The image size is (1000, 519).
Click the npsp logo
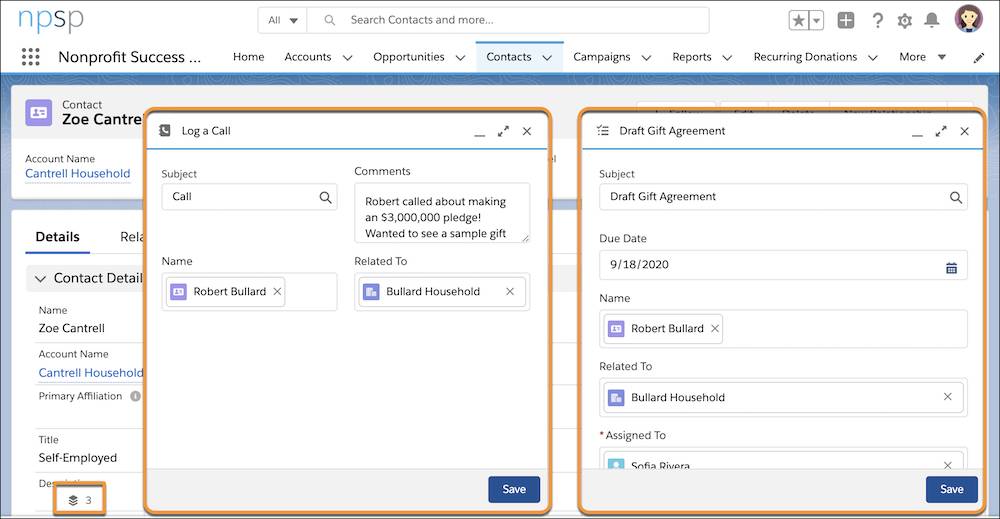(50, 20)
